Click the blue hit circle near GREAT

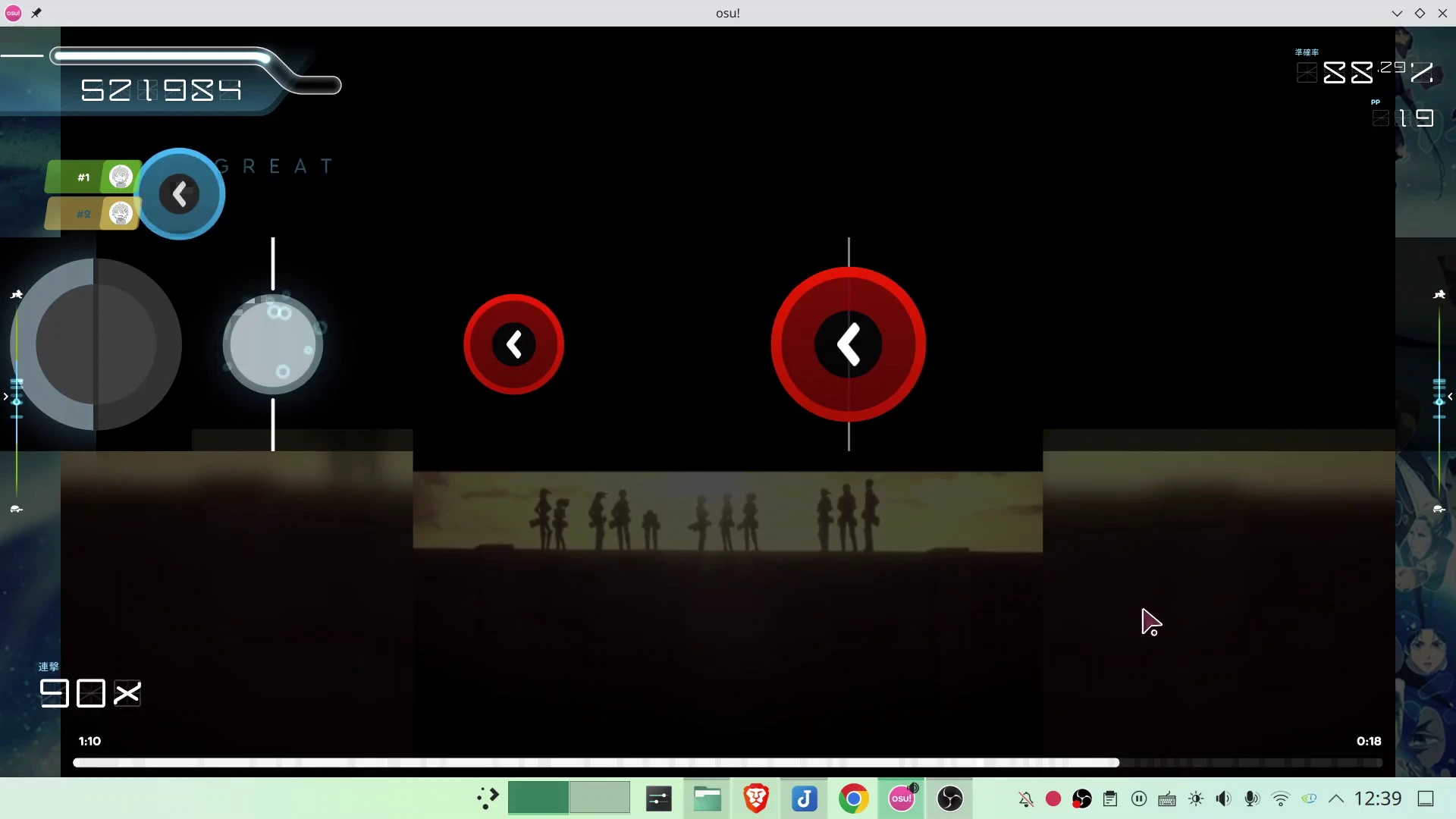coord(180,194)
